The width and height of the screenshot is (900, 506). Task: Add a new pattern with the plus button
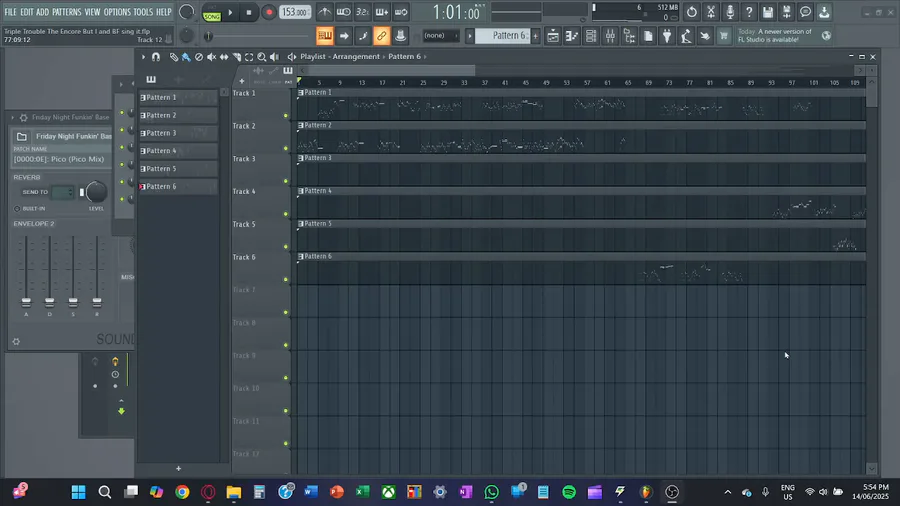click(x=535, y=36)
